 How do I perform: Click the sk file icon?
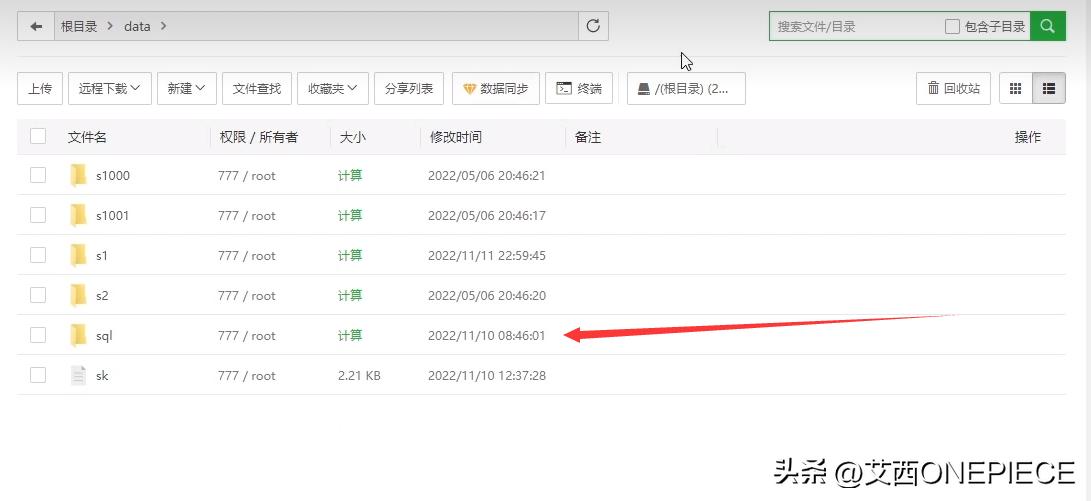tap(79, 375)
